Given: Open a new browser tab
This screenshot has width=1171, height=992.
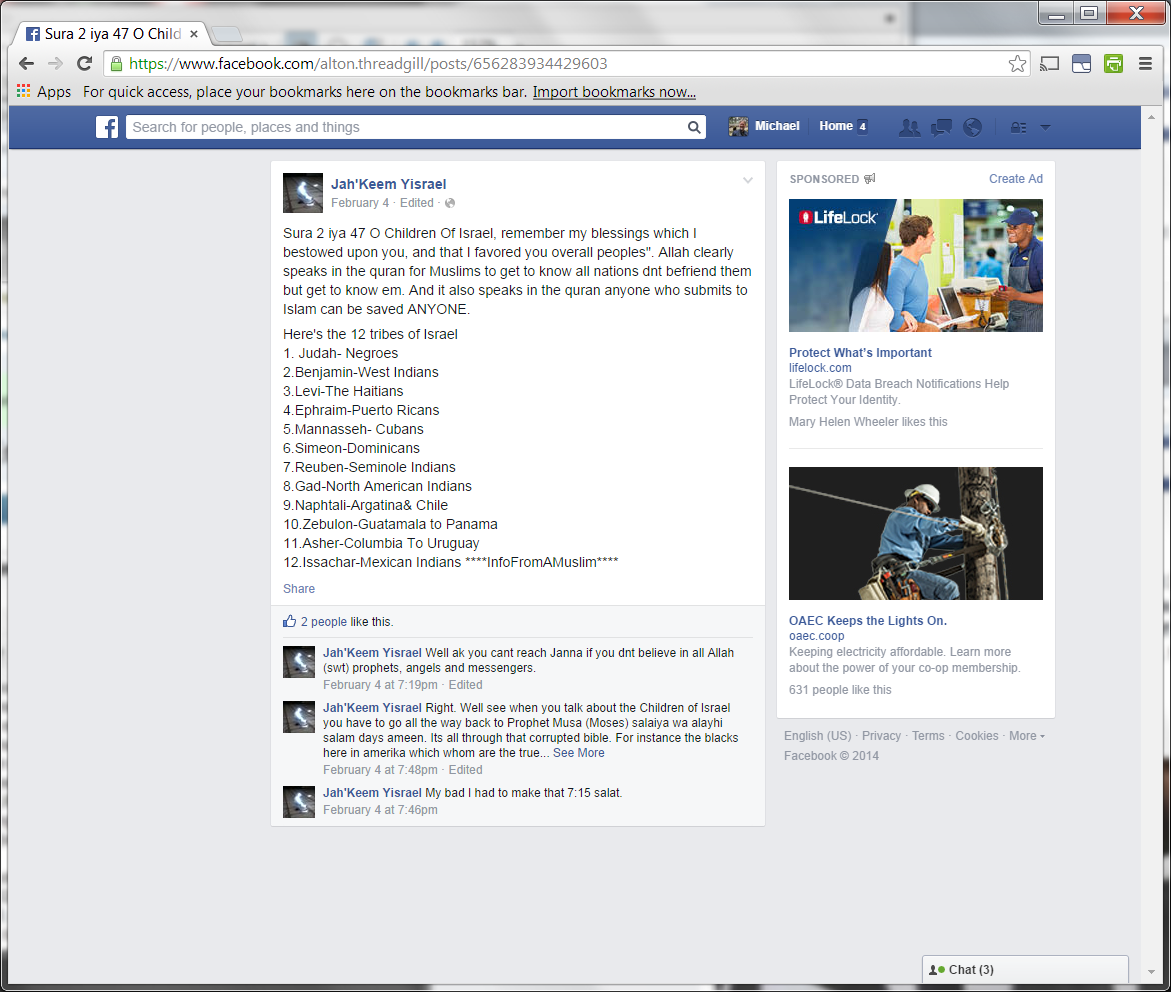Looking at the screenshot, I should (x=226, y=34).
